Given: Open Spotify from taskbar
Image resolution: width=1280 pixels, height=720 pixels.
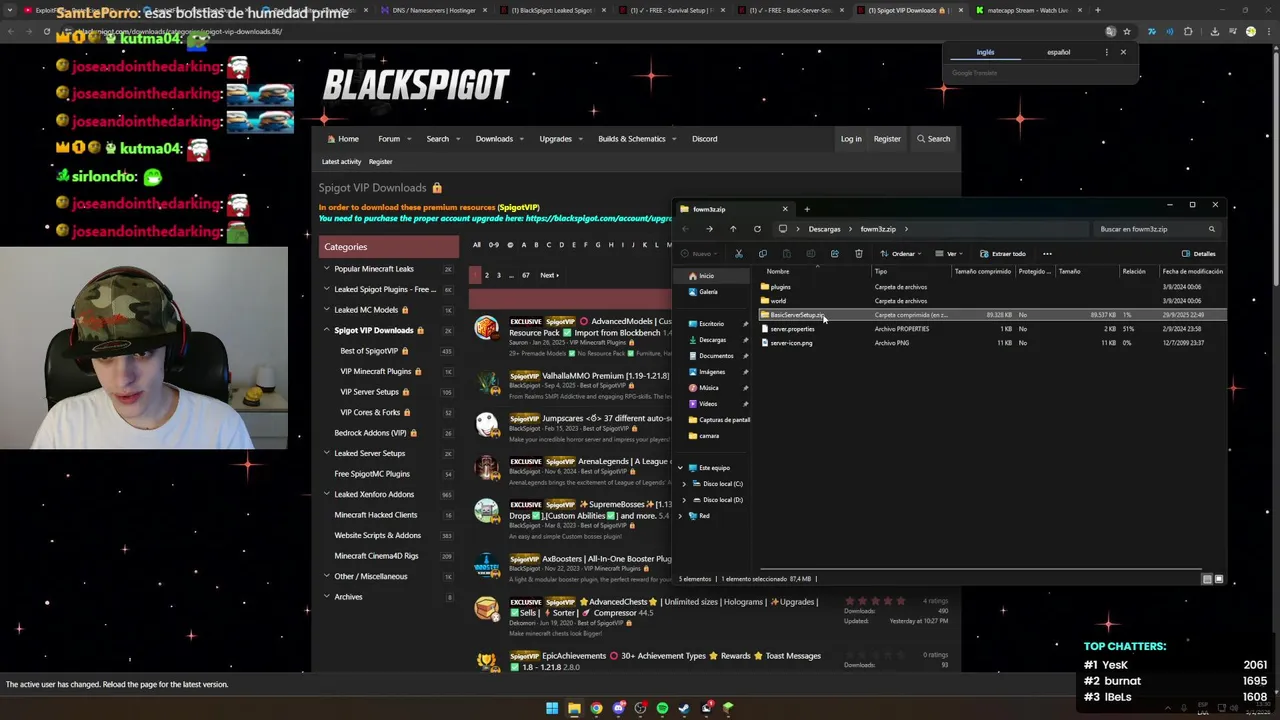Looking at the screenshot, I should 662,708.
